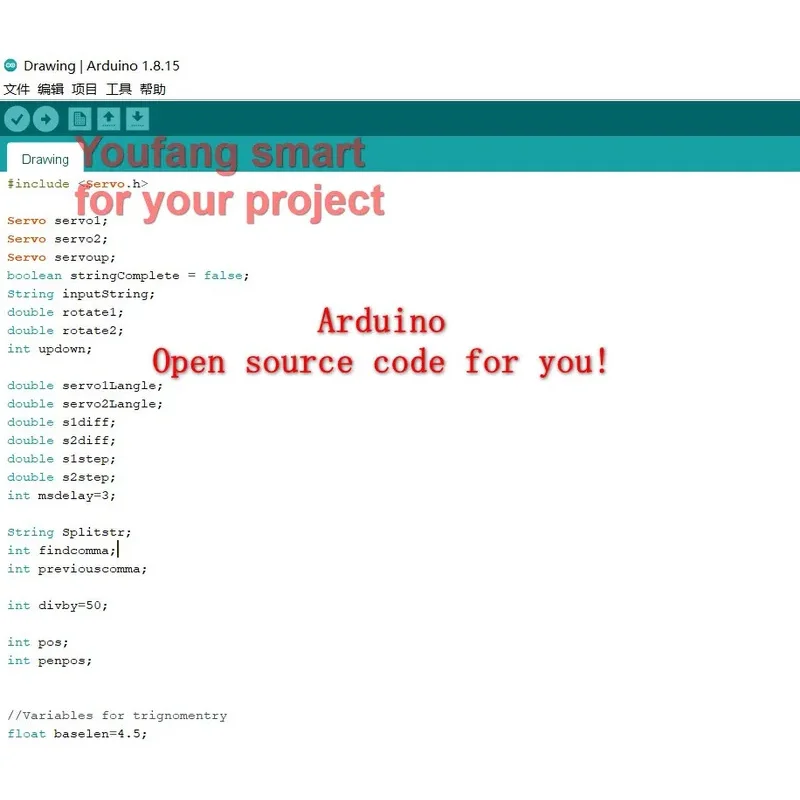Click the '//Variables for trignomentry' comment
Image resolution: width=800 pixels, height=800 pixels.
[x=117, y=716]
